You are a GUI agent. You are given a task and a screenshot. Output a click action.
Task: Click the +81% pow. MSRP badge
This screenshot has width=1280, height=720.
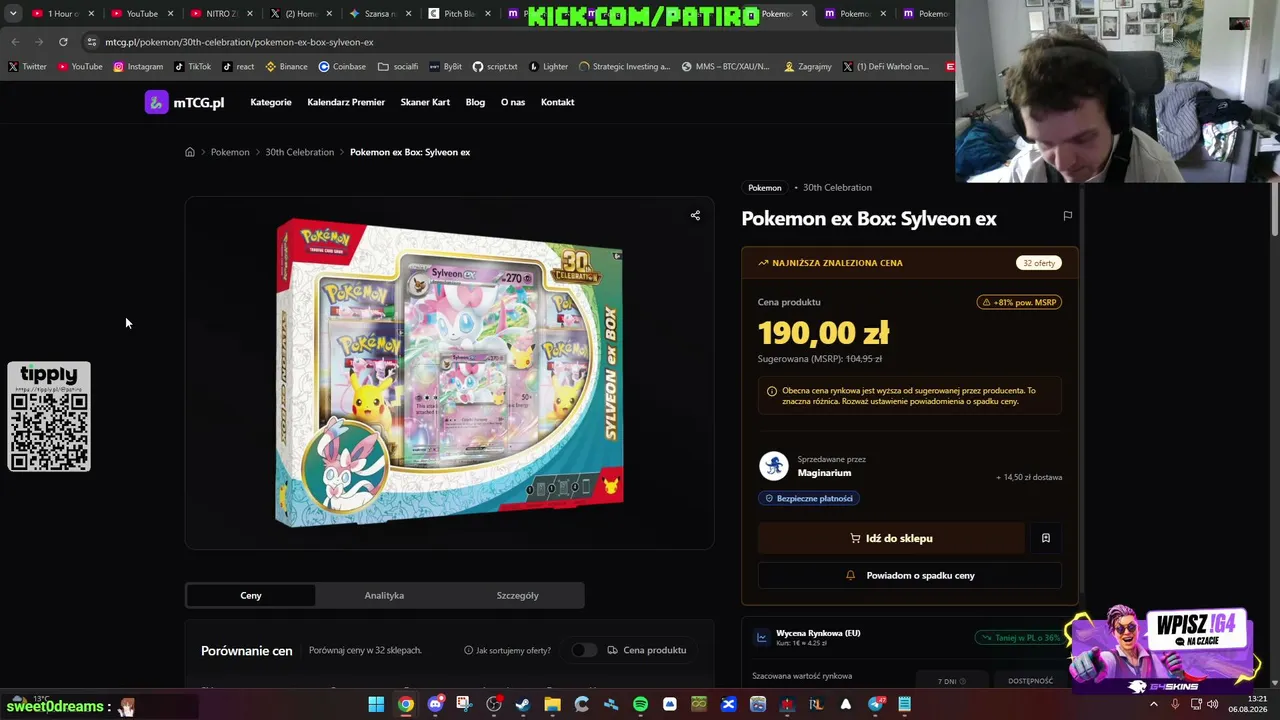point(1020,302)
